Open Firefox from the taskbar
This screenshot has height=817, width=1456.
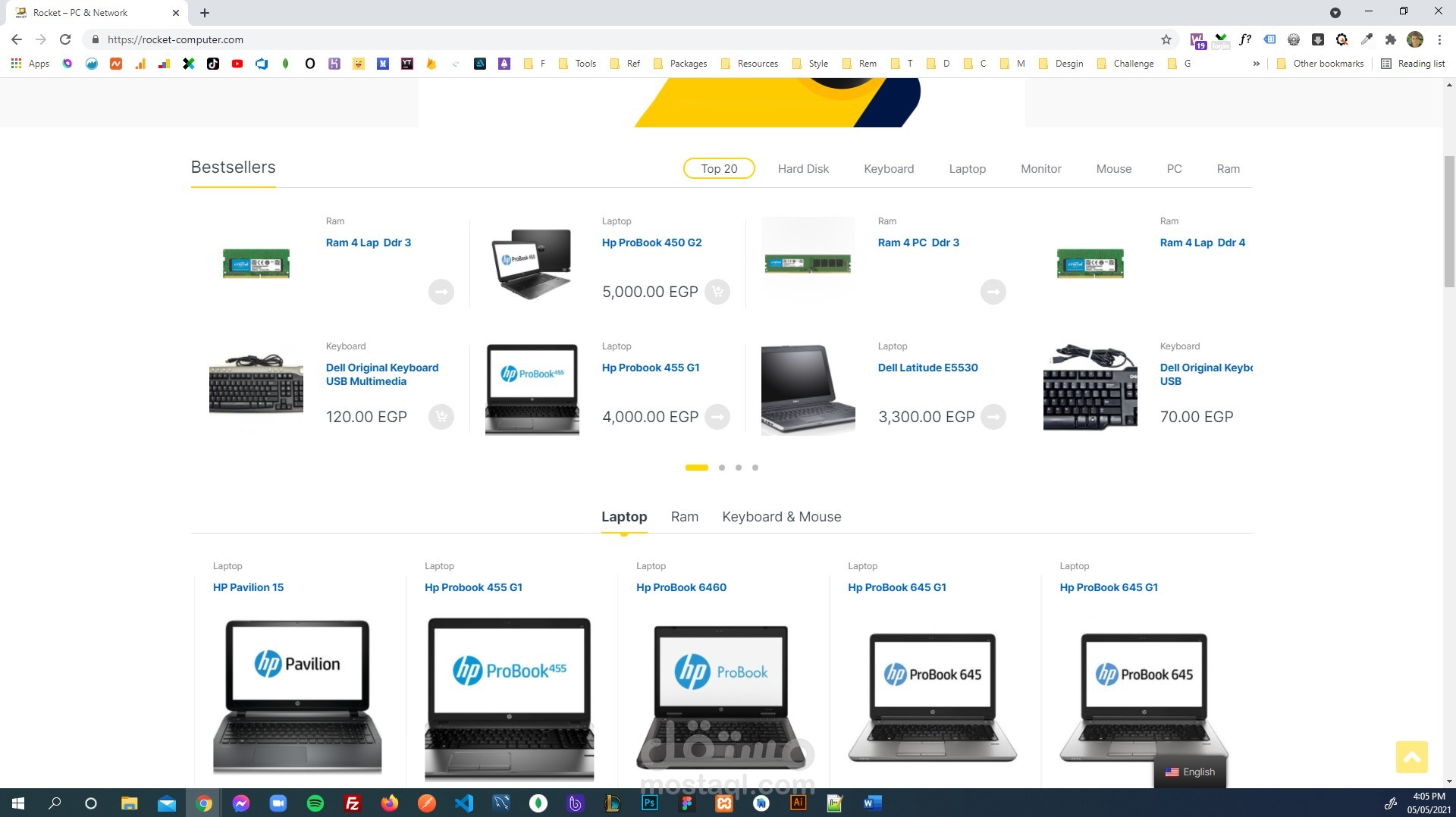(390, 803)
